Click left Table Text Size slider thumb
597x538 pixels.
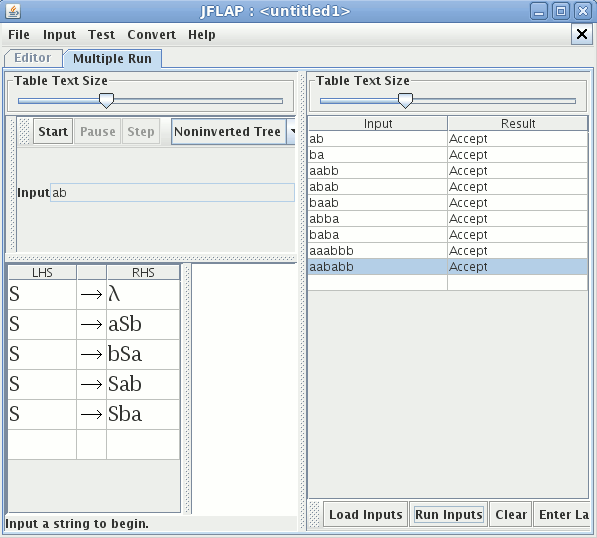point(106,101)
